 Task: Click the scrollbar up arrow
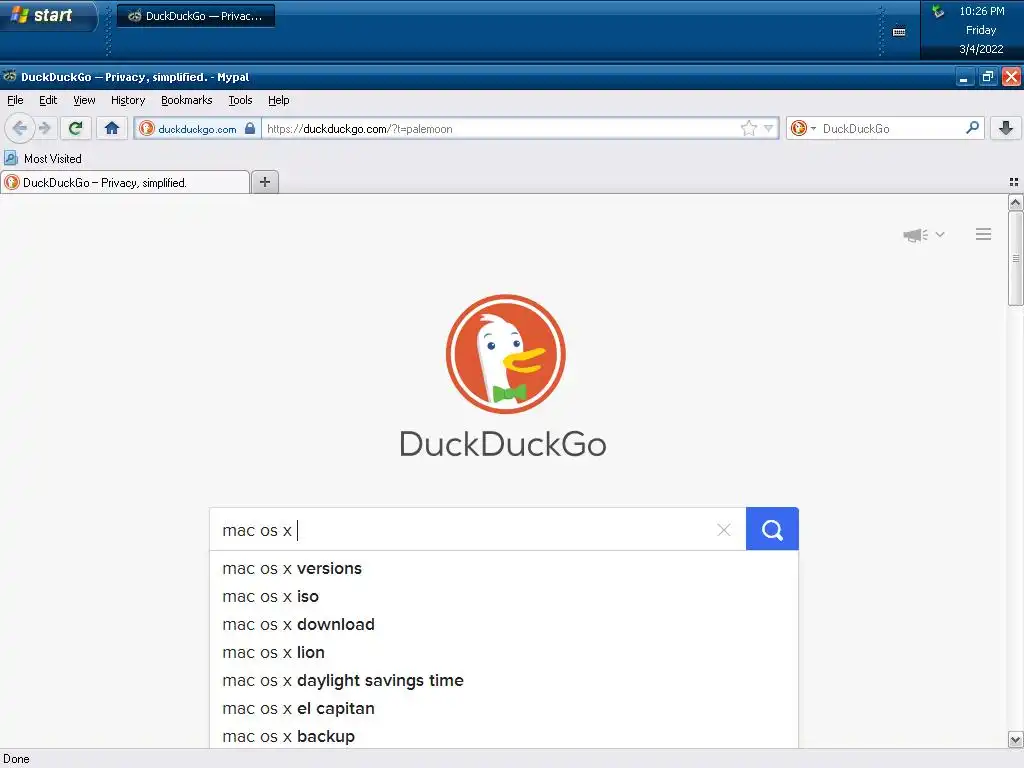(1015, 203)
